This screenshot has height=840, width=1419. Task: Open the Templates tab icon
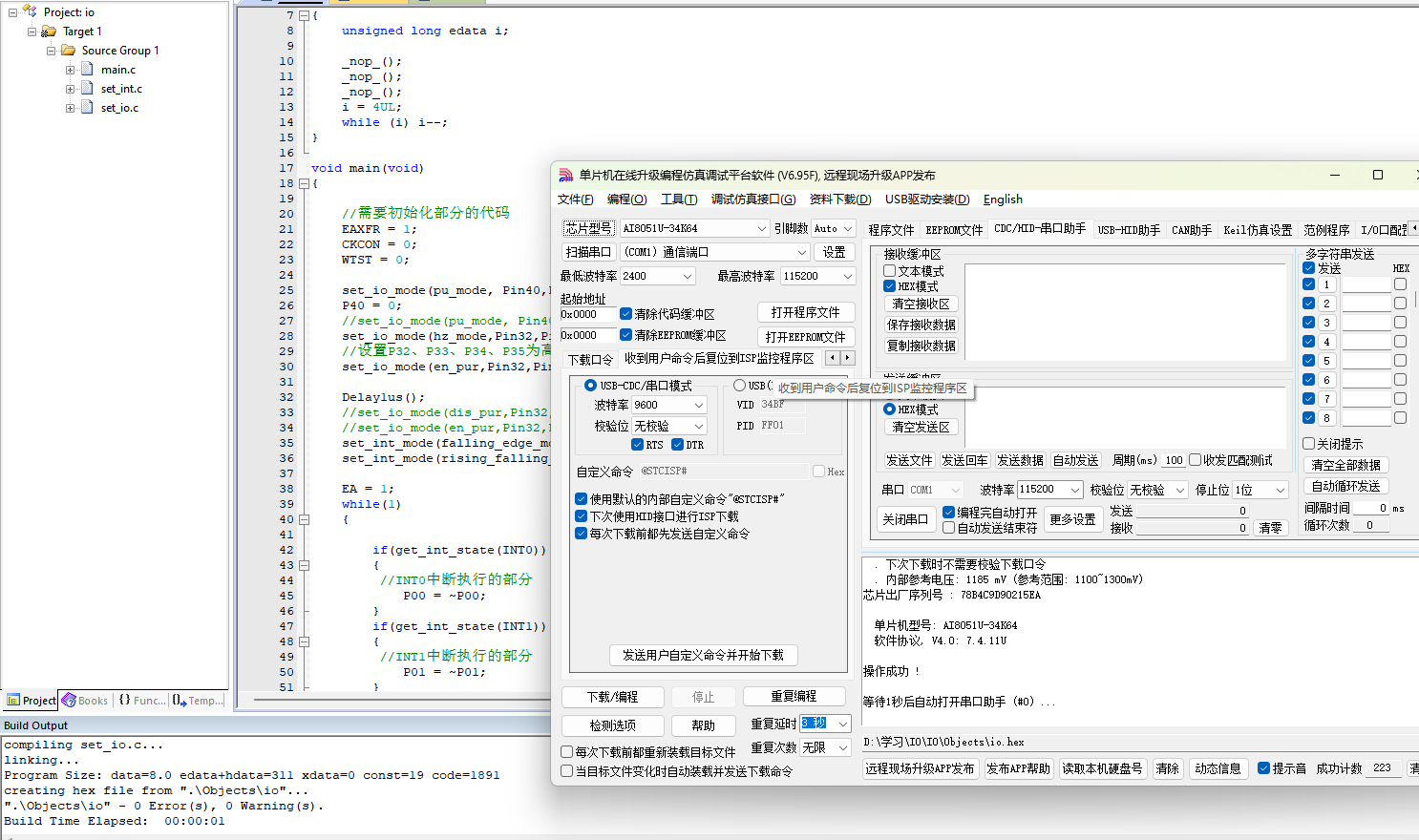point(180,701)
